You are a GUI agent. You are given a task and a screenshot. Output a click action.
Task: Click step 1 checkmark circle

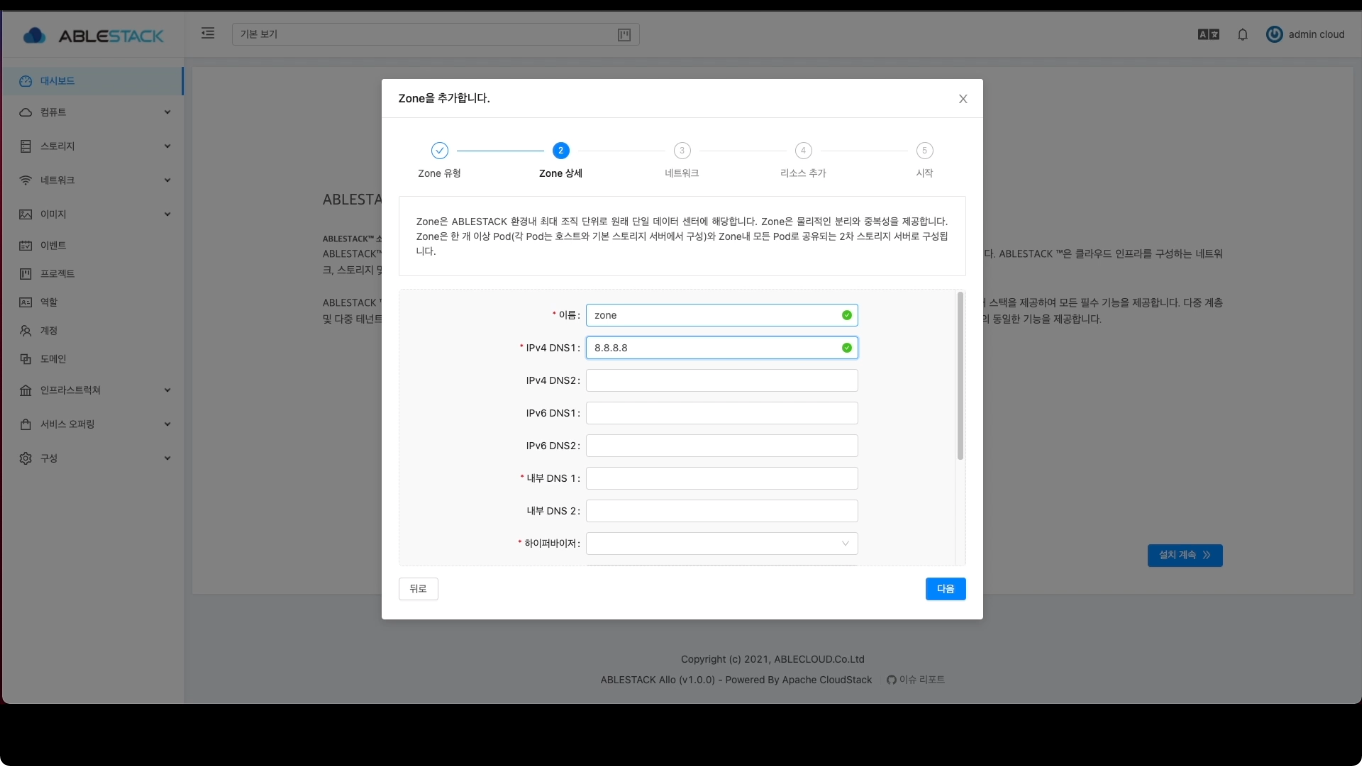(440, 150)
